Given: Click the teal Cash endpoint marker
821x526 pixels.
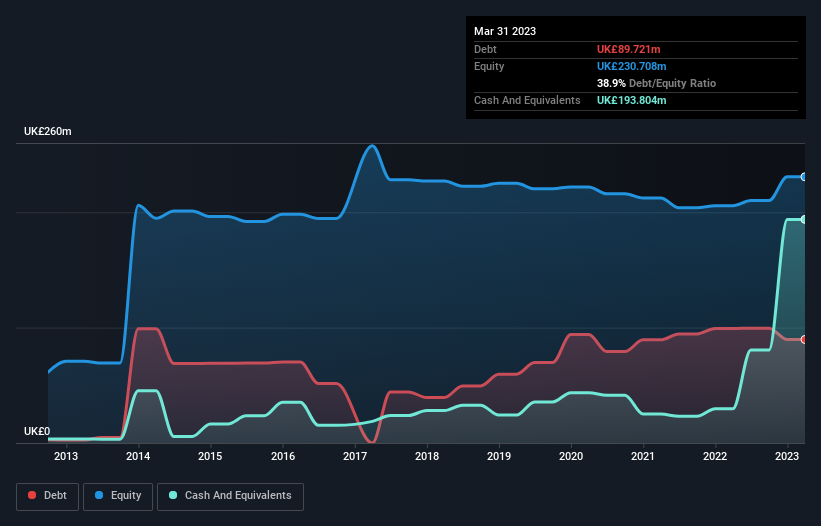Looking at the screenshot, I should (x=804, y=219).
